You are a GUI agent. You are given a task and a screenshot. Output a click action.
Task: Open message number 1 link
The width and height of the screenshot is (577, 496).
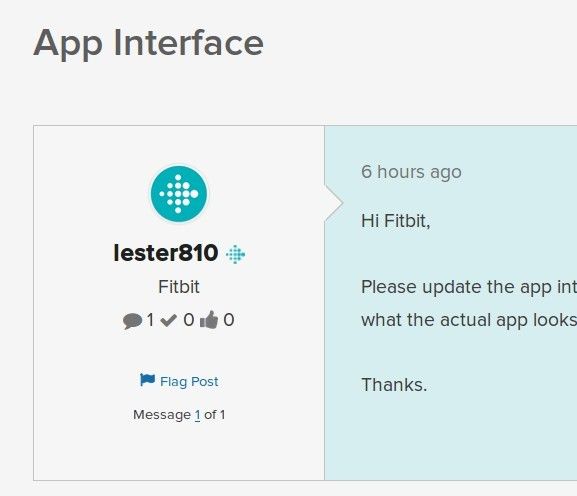pyautogui.click(x=198, y=415)
